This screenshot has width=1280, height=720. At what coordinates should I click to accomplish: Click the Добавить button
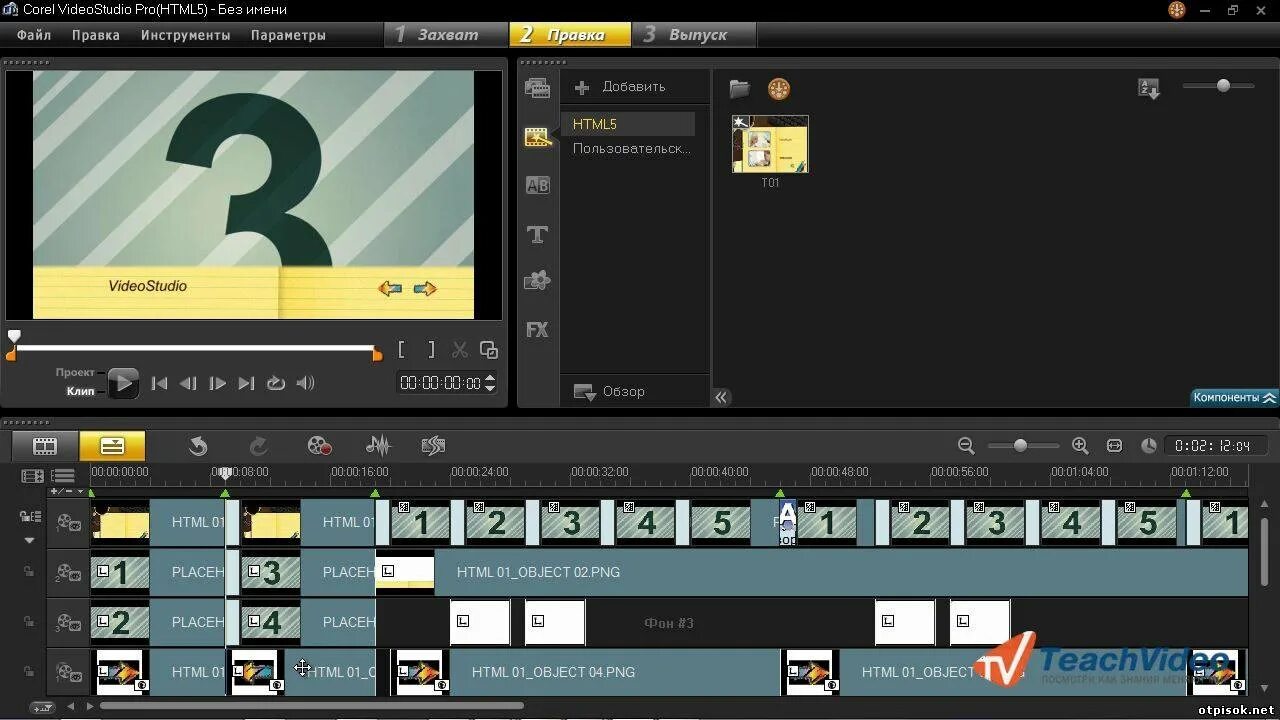tap(620, 87)
